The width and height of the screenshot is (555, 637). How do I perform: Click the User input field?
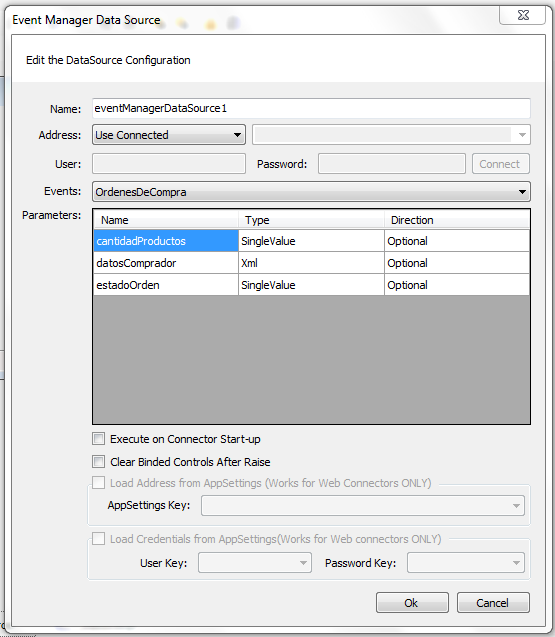pyautogui.click(x=169, y=164)
